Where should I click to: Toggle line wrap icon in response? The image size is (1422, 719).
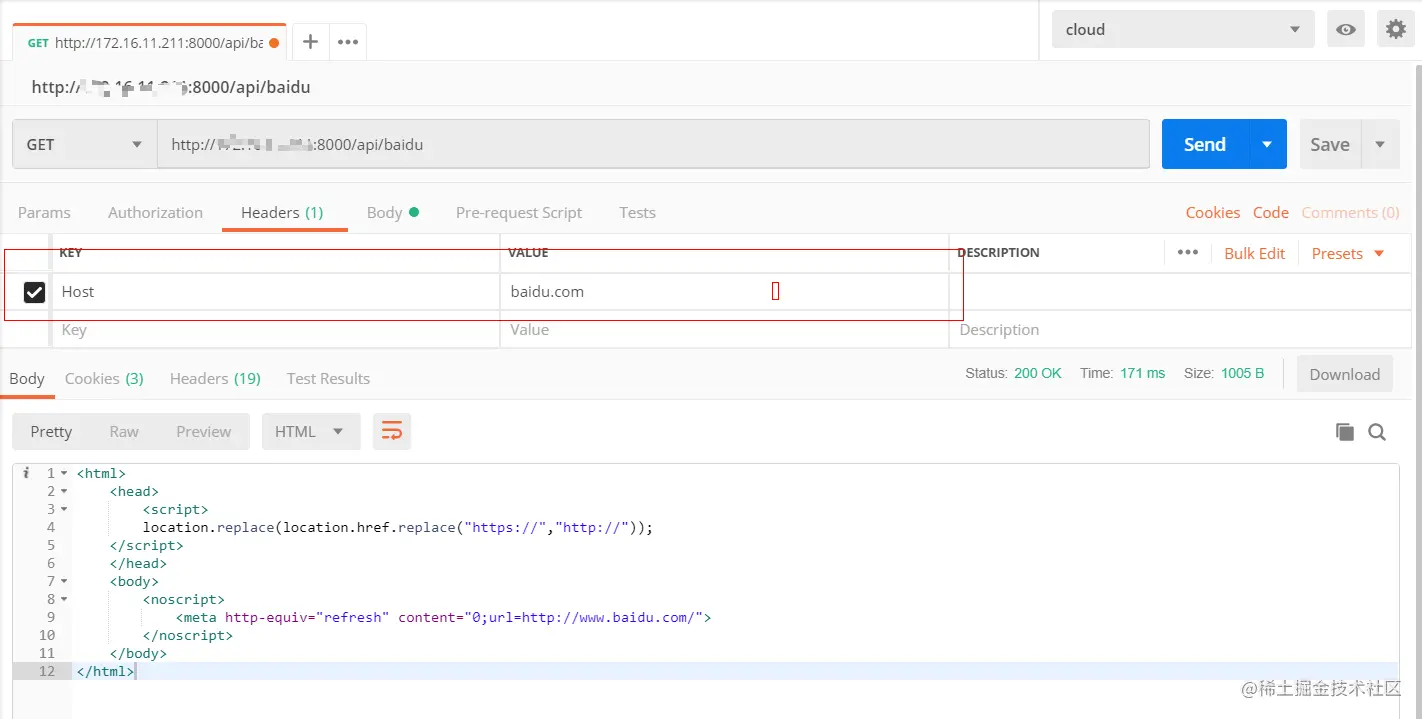[x=392, y=431]
